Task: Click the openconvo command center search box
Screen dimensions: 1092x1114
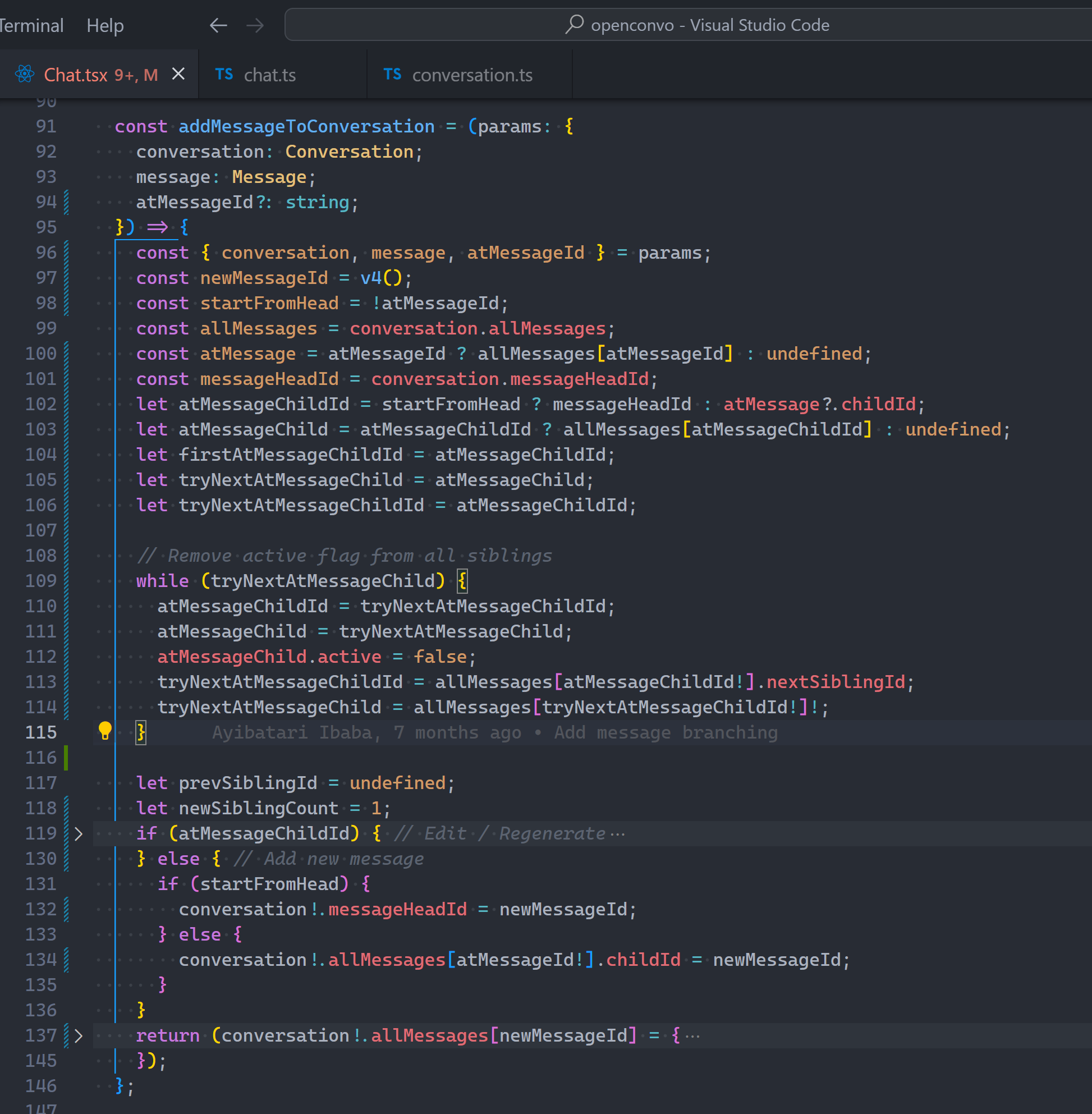Action: pos(709,25)
